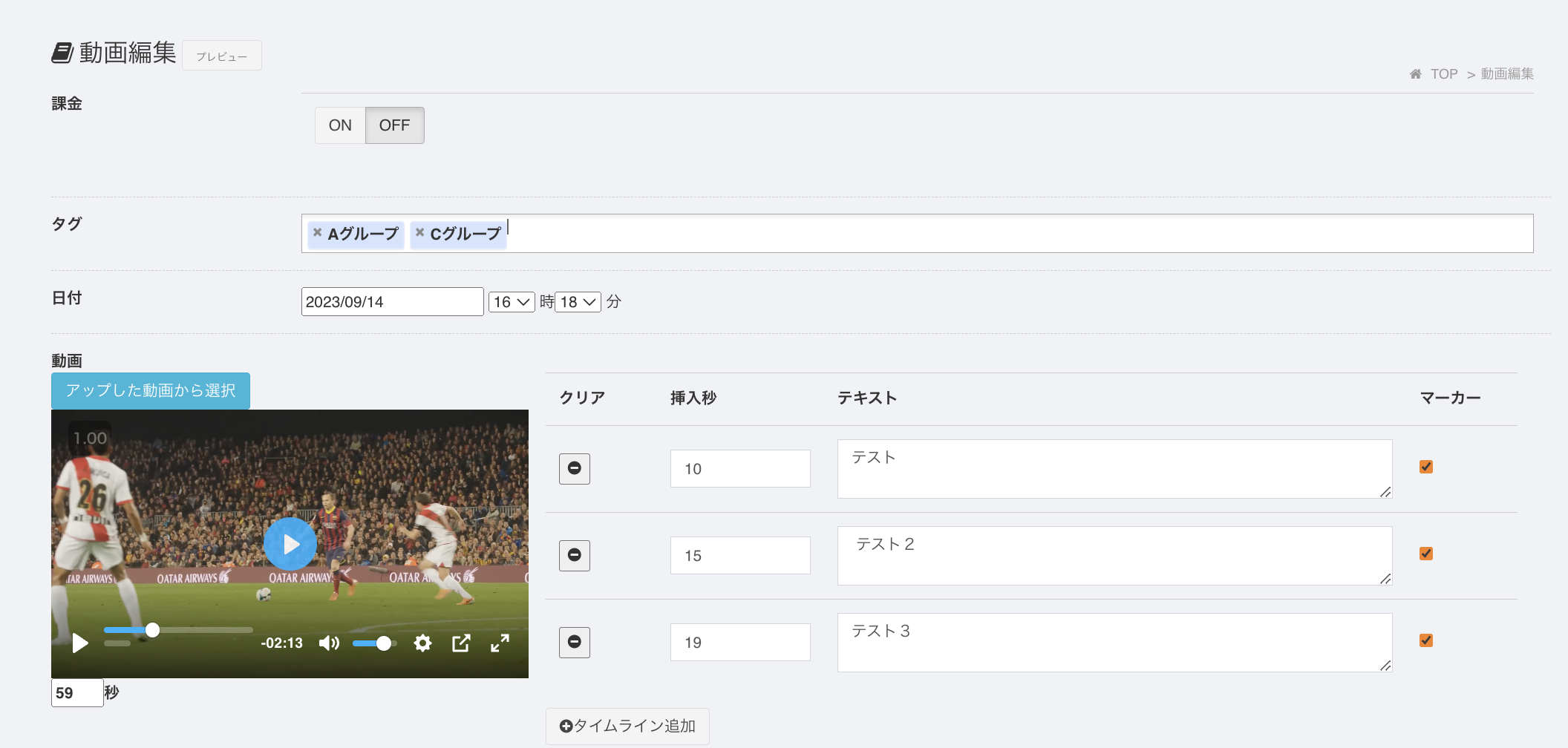Click the テスト２ text area
This screenshot has height=748, width=1568.
(1115, 556)
